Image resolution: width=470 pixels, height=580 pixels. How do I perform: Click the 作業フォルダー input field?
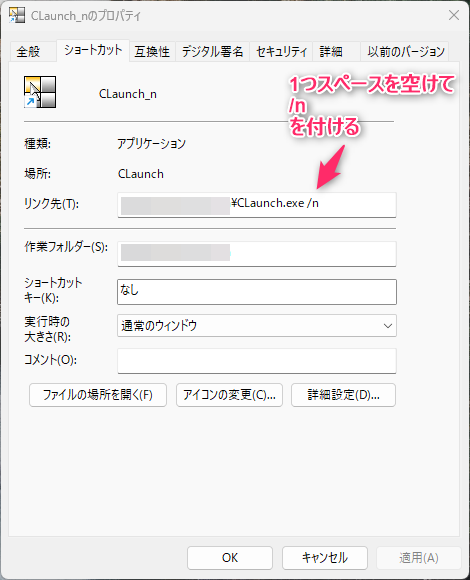pos(257,254)
